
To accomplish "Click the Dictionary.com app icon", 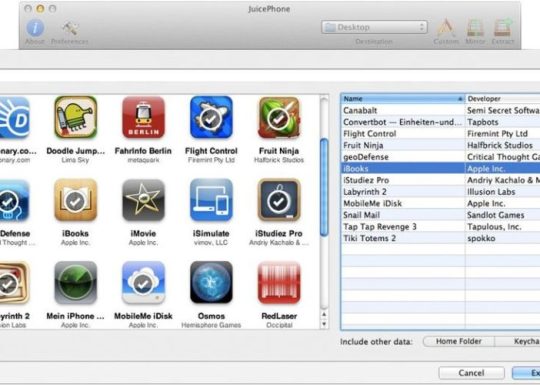I will [14, 117].
